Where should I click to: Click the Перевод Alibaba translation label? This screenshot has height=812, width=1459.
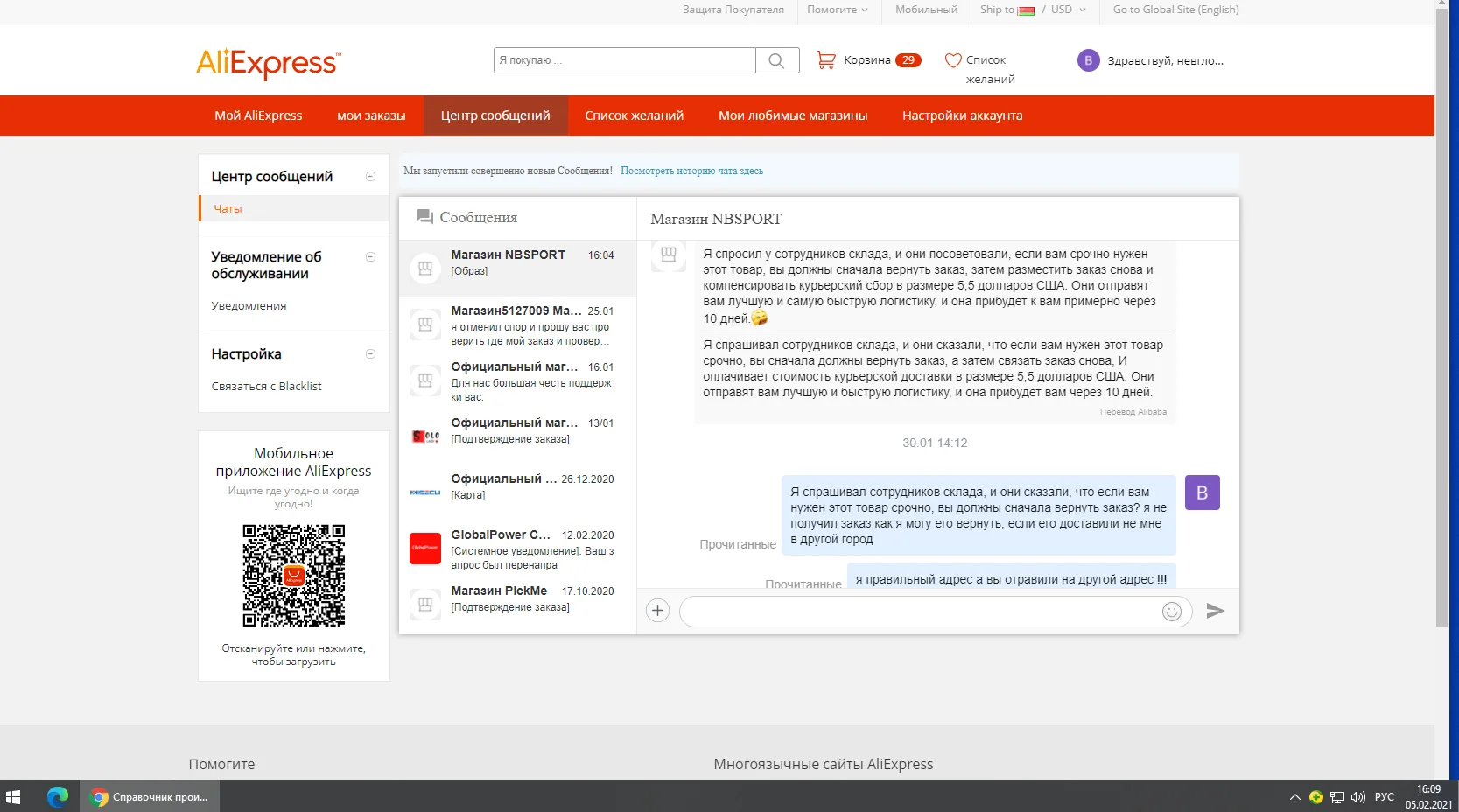1133,412
